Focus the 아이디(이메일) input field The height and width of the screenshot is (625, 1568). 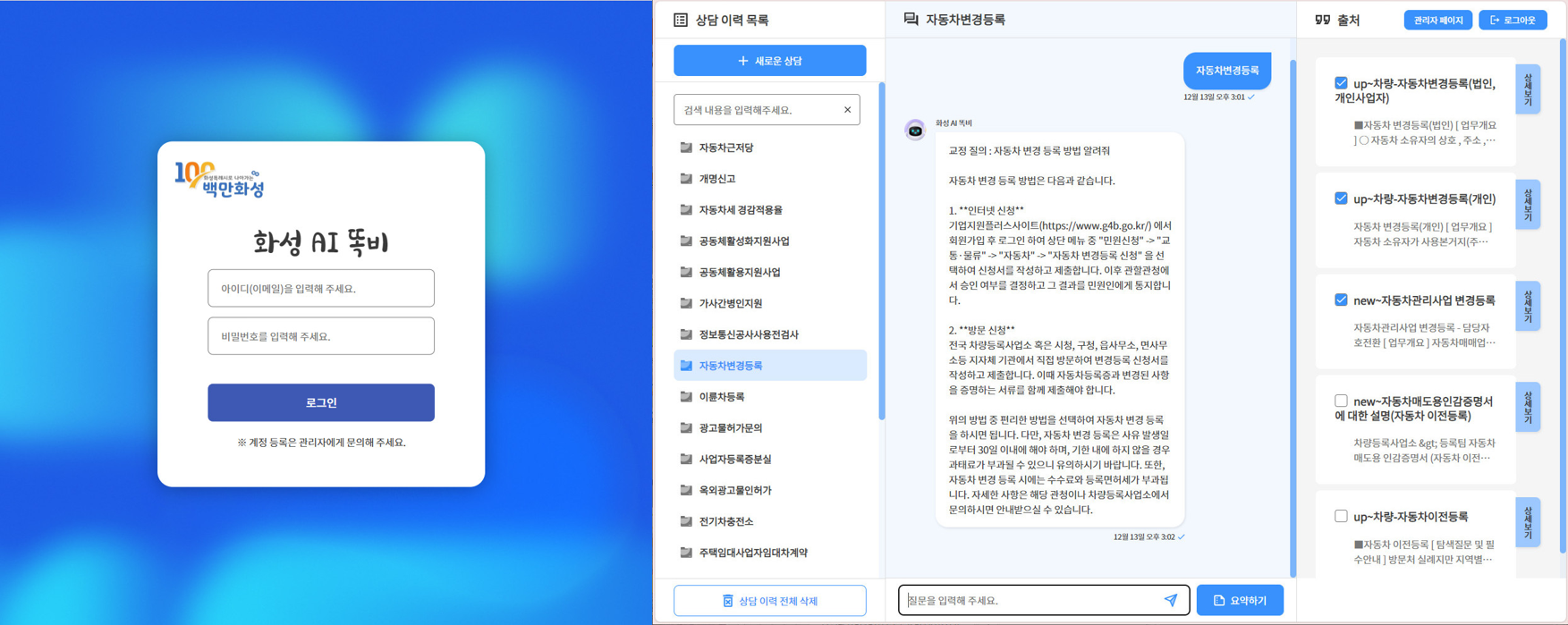(x=321, y=289)
